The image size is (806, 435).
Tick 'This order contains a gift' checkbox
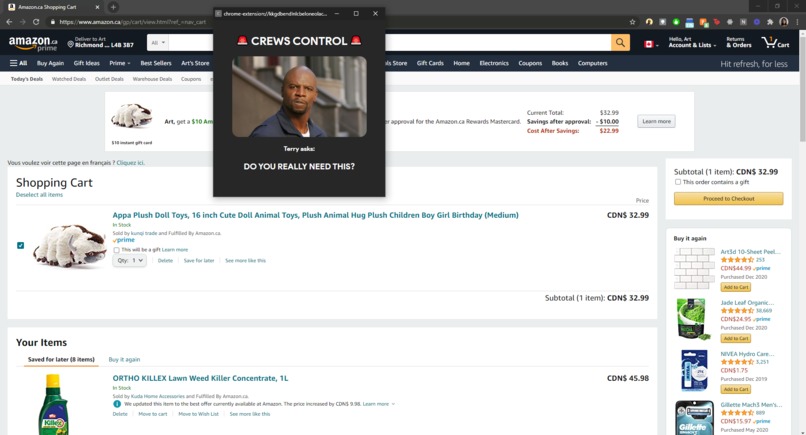677,182
